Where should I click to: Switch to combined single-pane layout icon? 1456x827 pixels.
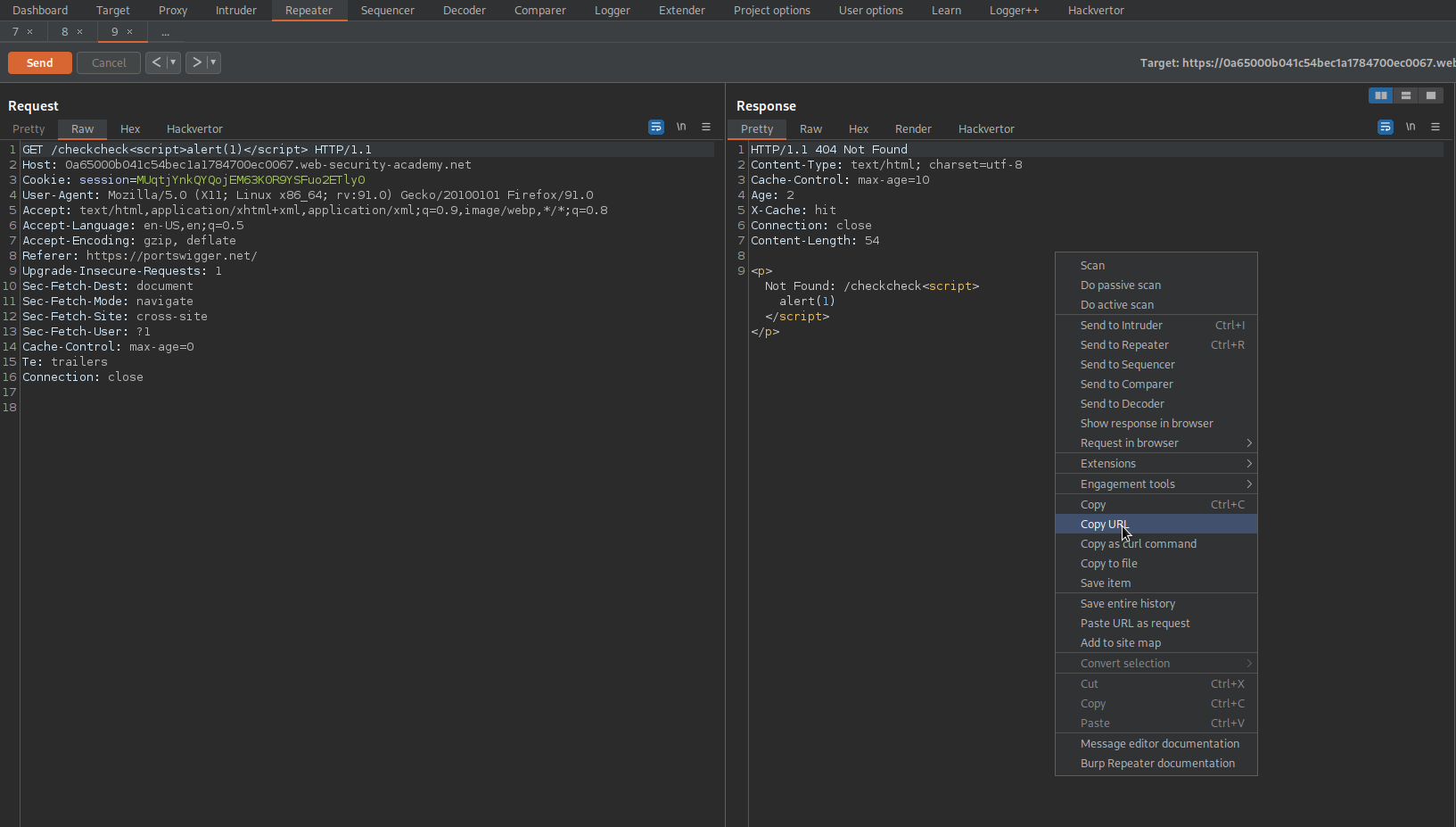1431,95
